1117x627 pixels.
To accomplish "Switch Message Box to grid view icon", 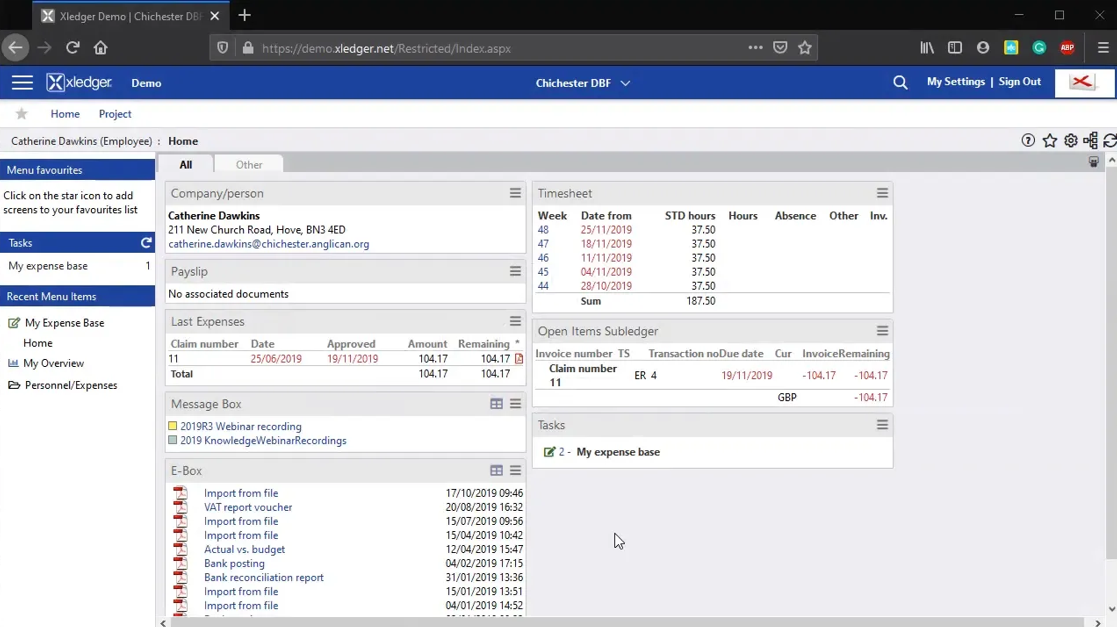I will [496, 403].
